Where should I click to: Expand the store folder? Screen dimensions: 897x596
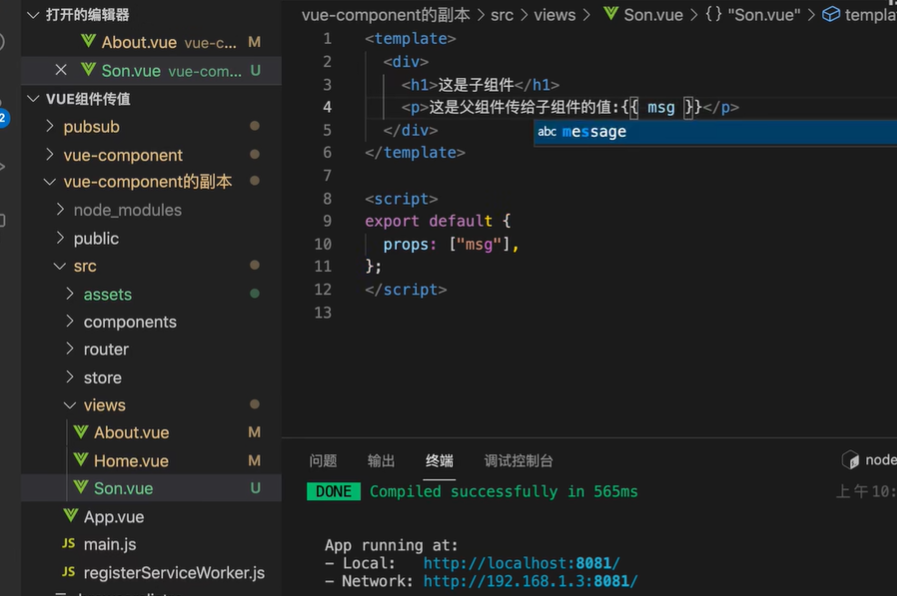(70, 377)
